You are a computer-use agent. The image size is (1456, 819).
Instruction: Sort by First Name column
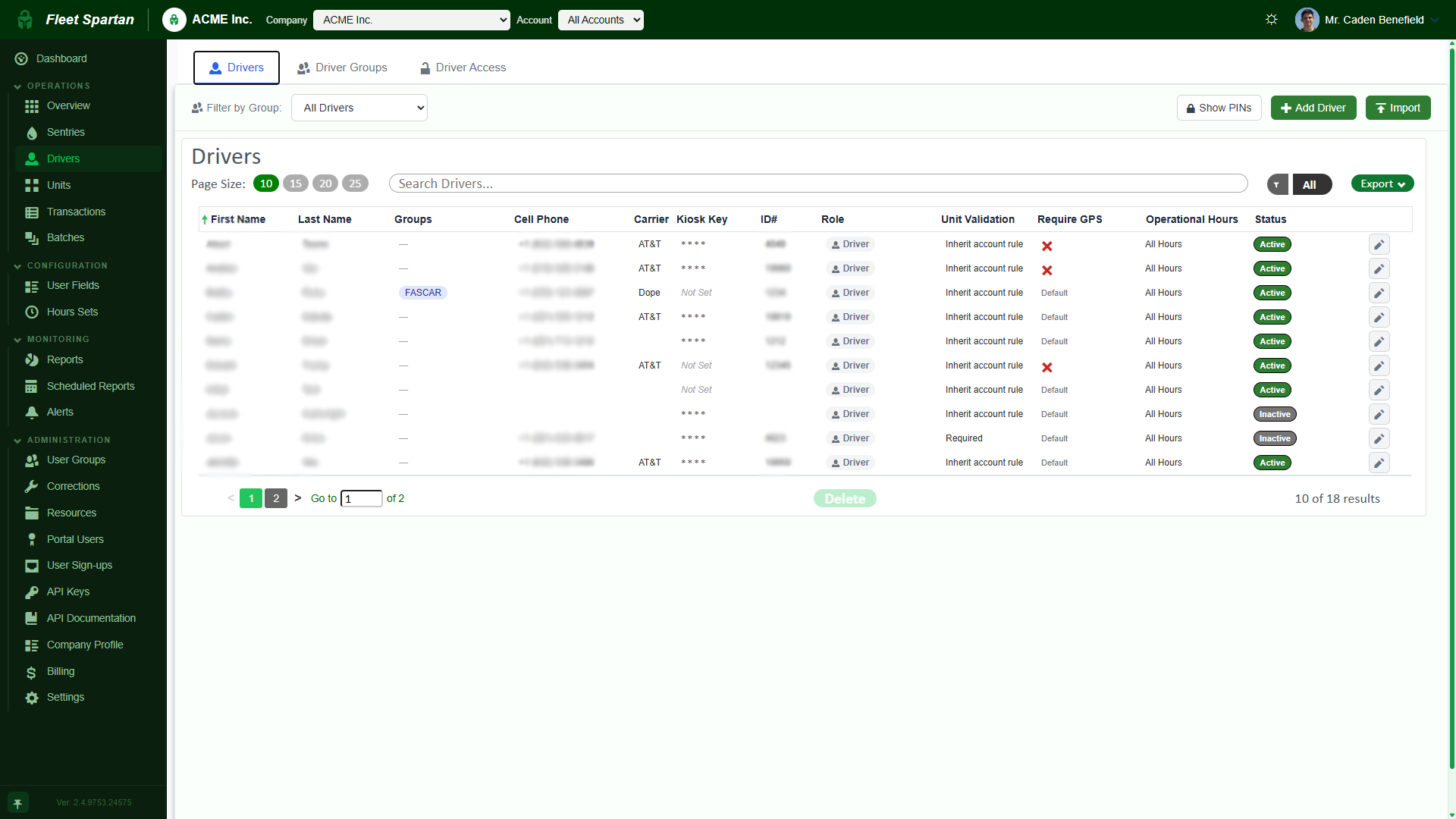(x=237, y=219)
